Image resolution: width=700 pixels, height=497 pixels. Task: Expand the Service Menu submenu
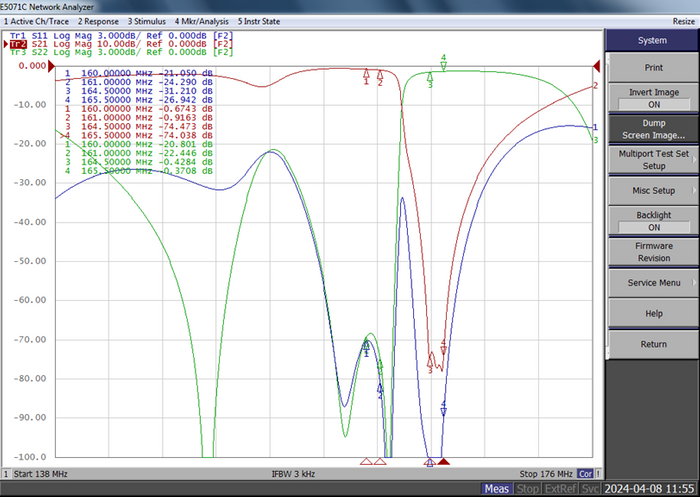pos(653,282)
